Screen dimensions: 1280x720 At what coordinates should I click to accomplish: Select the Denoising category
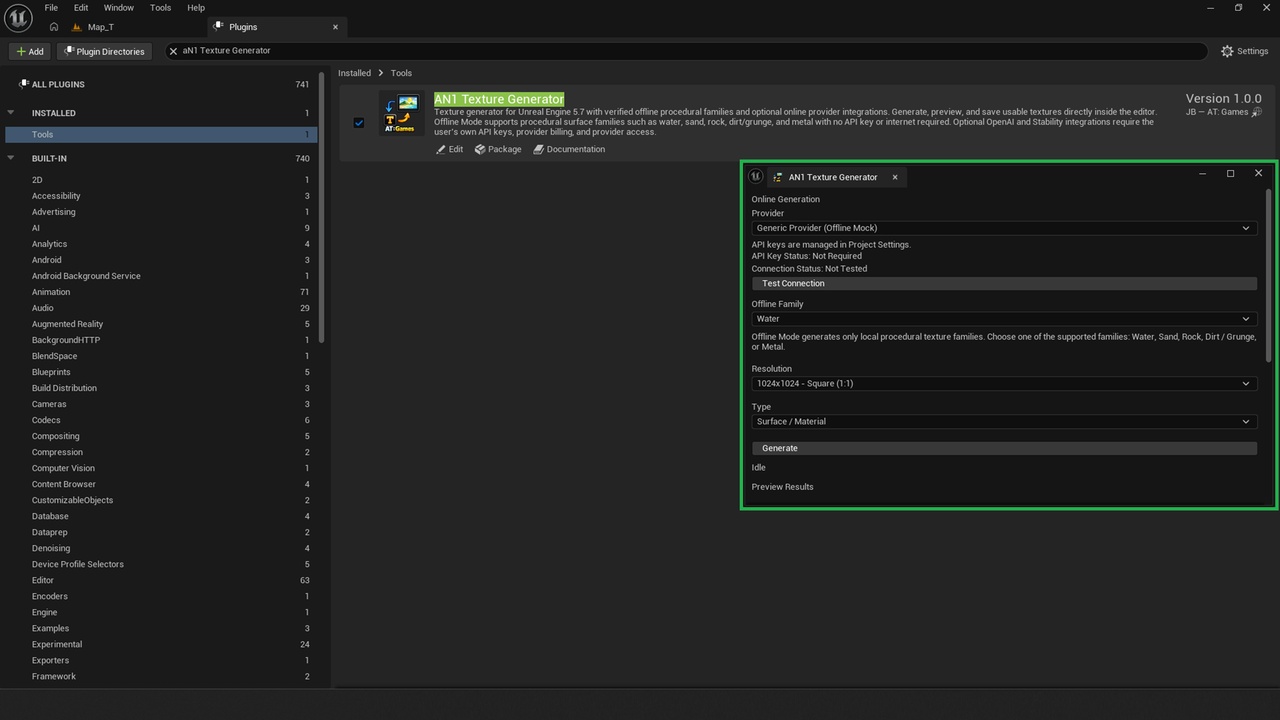tap(160, 548)
